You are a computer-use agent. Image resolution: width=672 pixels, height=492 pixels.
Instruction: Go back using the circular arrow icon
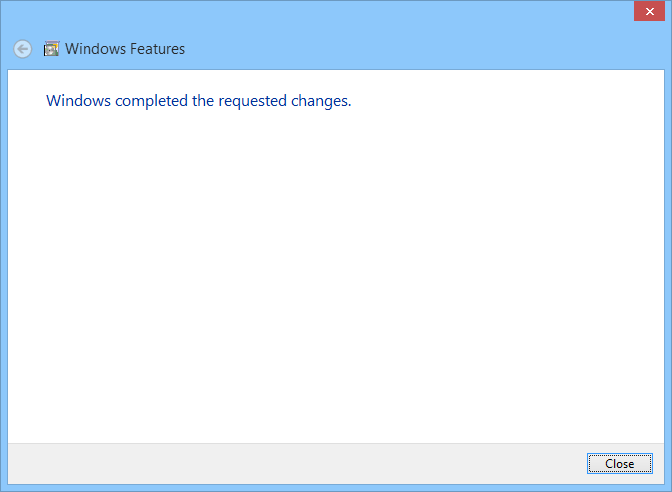coord(23,49)
